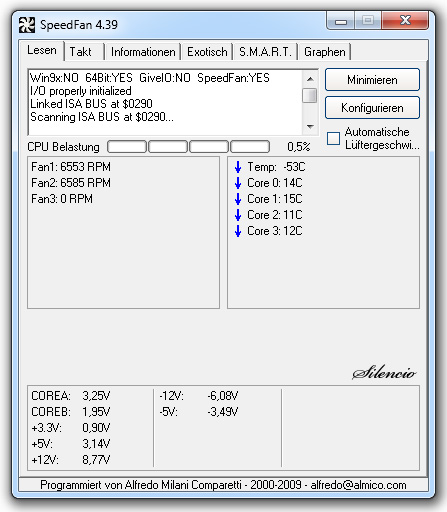Click the 0,5% CPU load value
This screenshot has width=447, height=512.
299,147
